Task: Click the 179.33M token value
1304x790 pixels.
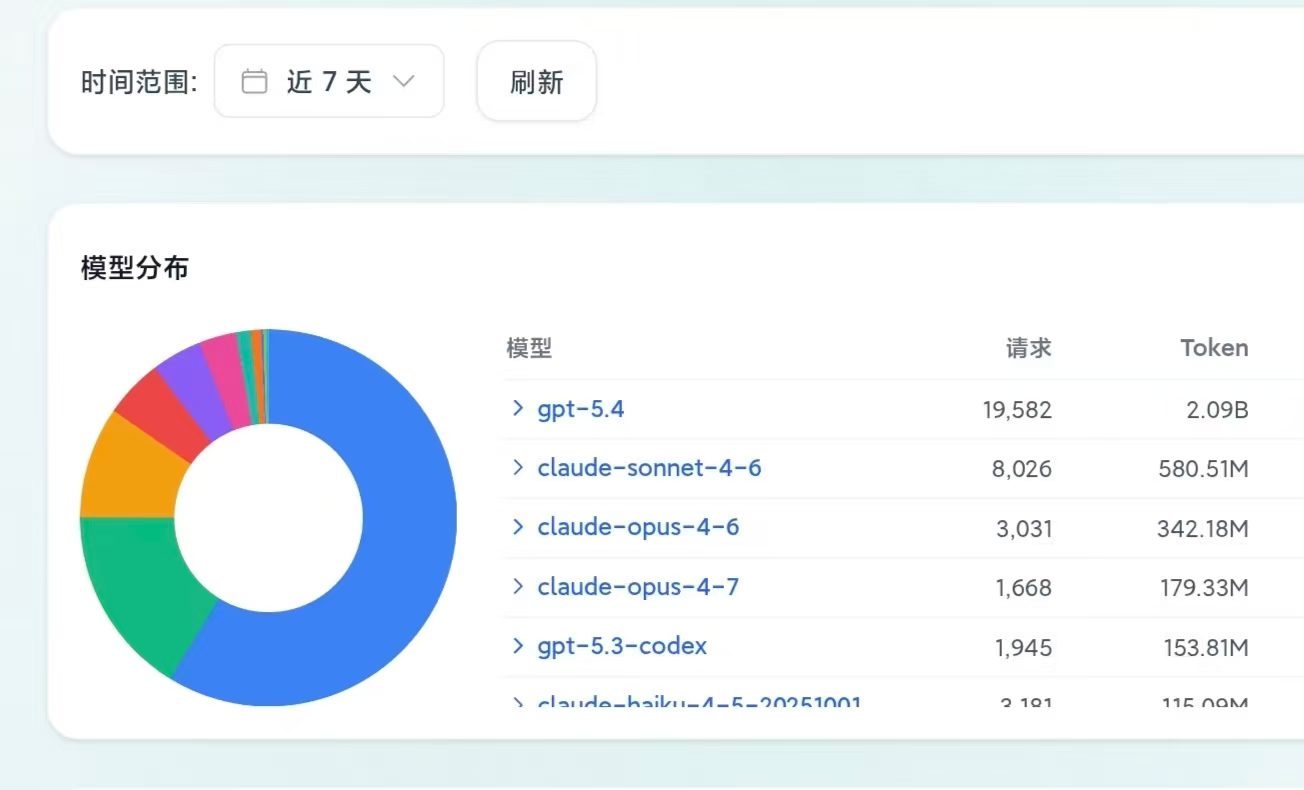Action: pos(1205,588)
